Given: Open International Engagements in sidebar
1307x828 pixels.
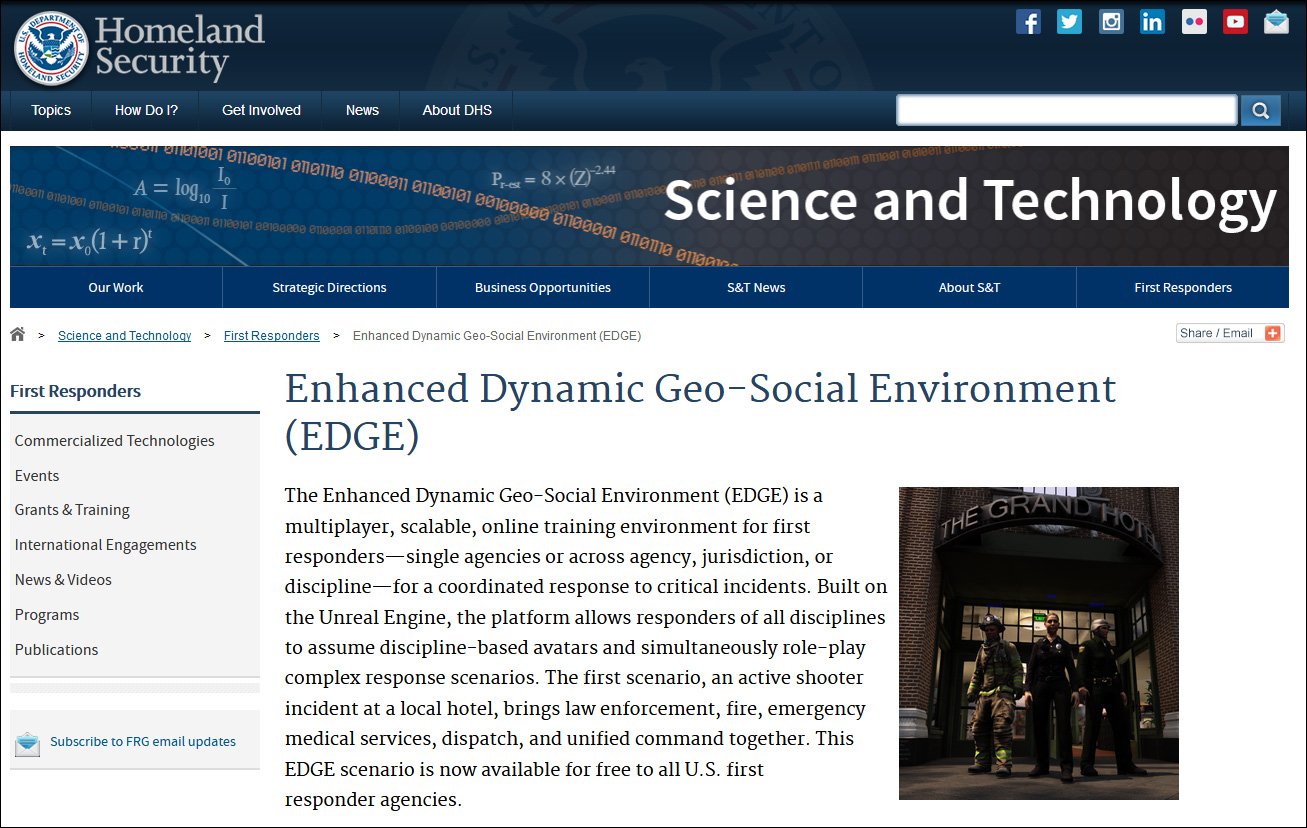Looking at the screenshot, I should [105, 545].
